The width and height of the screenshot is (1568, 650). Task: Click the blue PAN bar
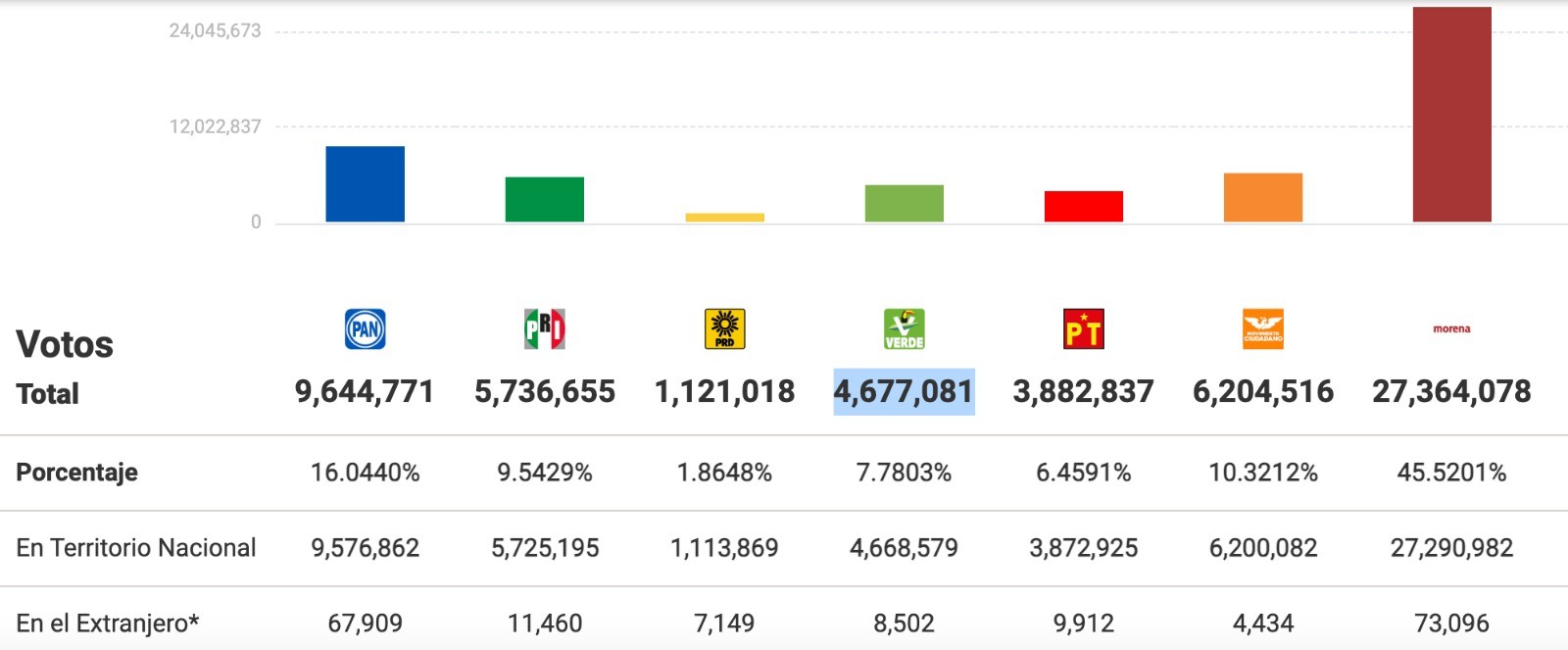pyautogui.click(x=365, y=184)
